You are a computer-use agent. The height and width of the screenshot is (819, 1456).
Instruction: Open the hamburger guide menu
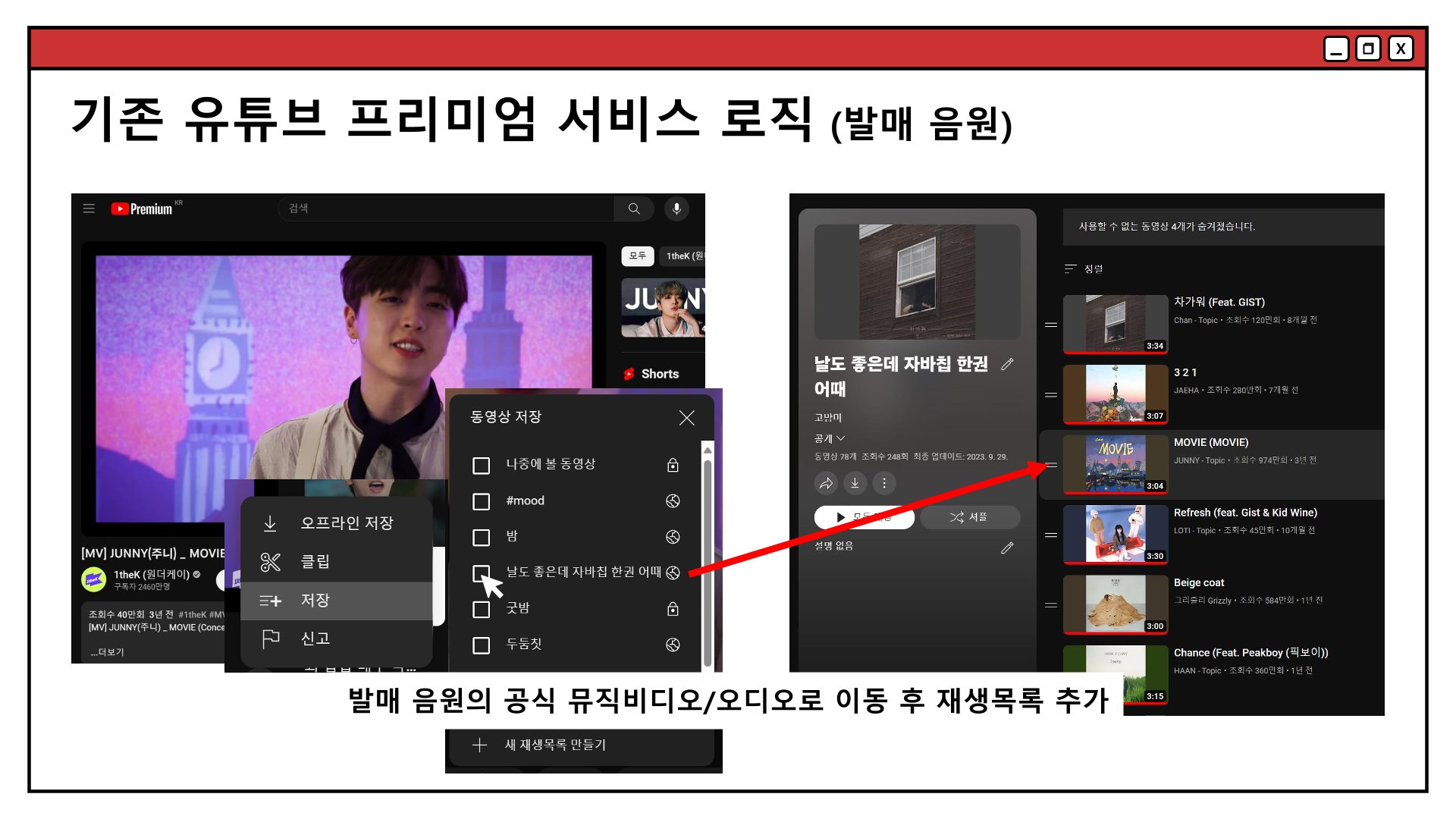tap(89, 208)
